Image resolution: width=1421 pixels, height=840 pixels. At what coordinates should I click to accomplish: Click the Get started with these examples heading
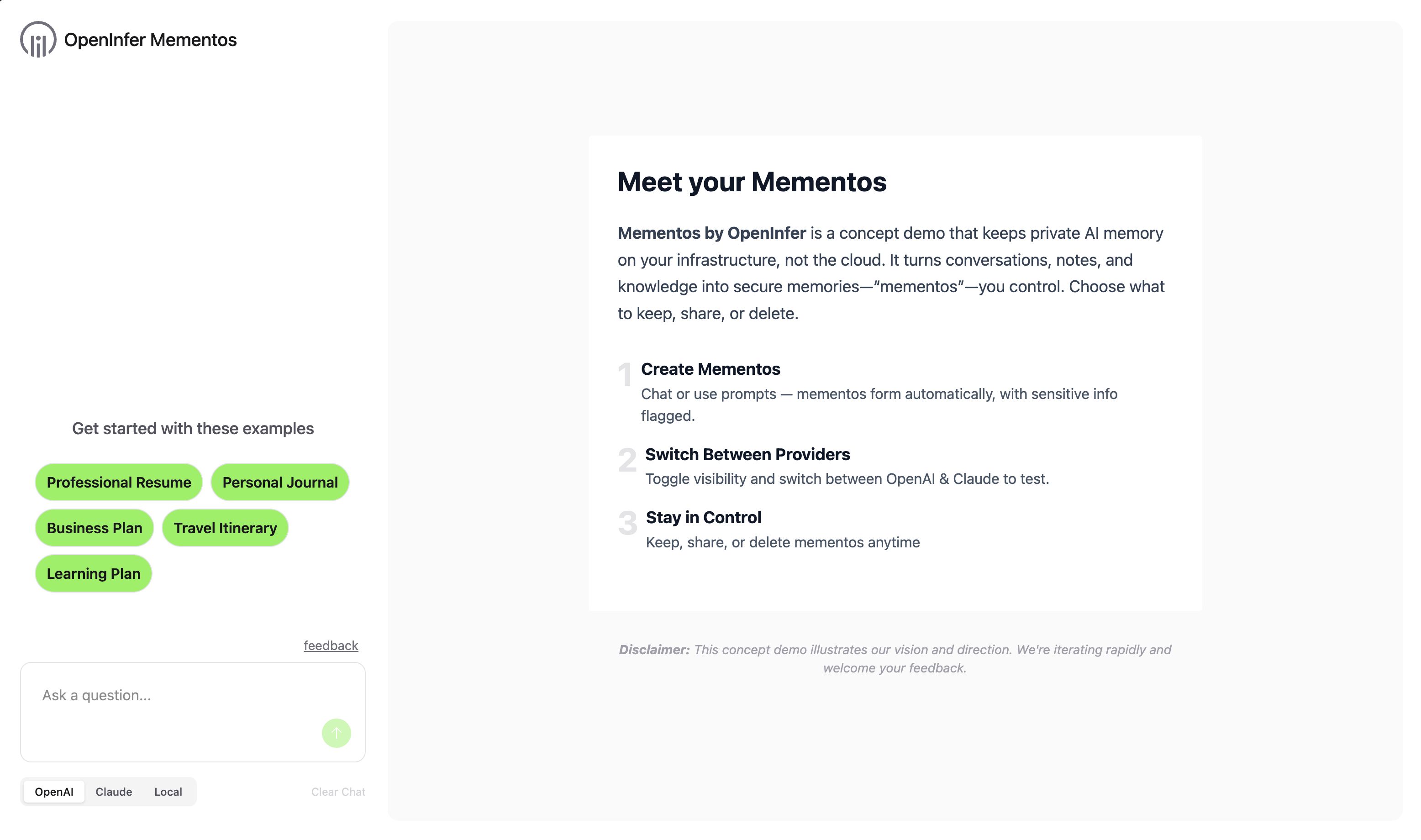(193, 429)
